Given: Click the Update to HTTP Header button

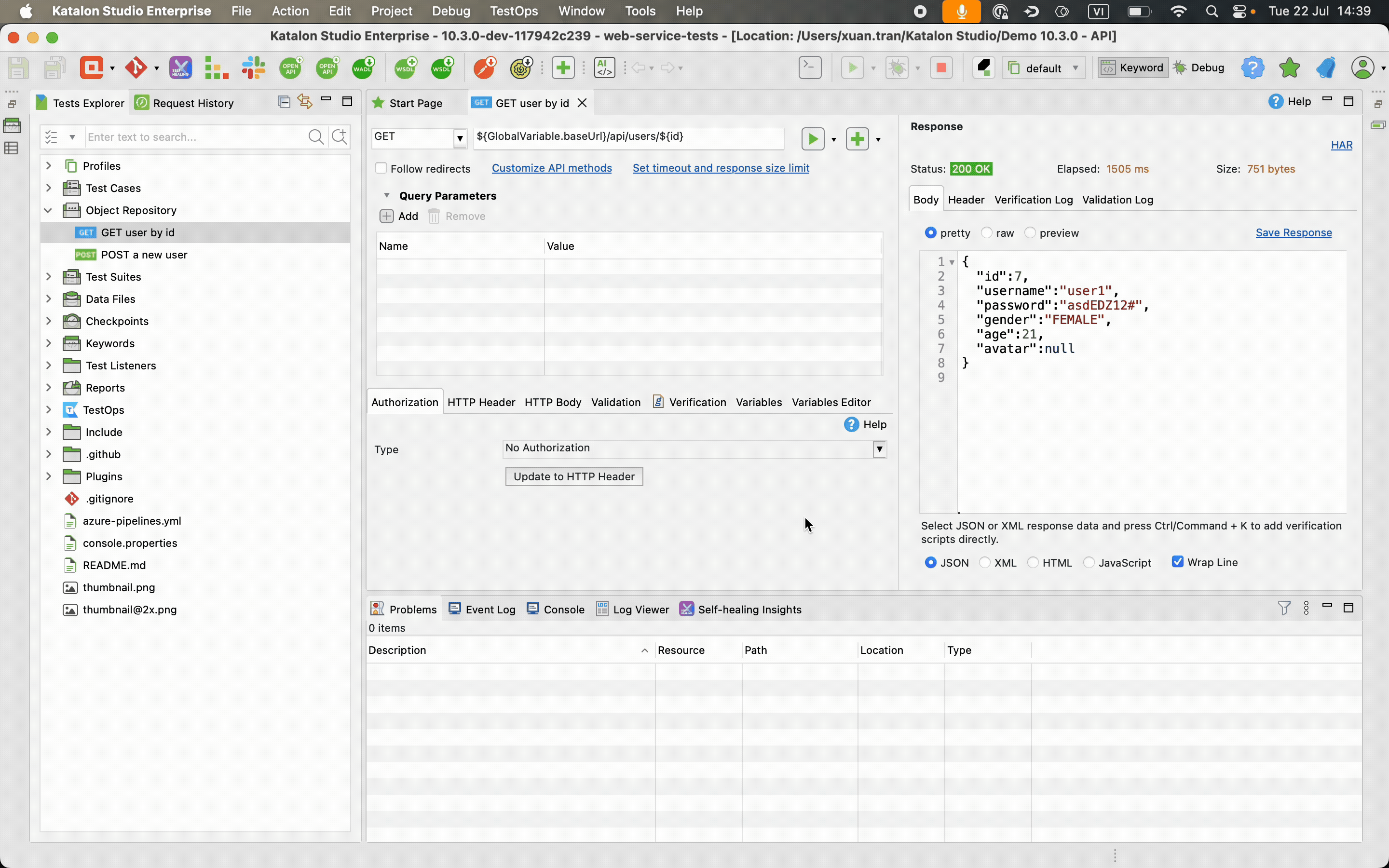Looking at the screenshot, I should [574, 476].
